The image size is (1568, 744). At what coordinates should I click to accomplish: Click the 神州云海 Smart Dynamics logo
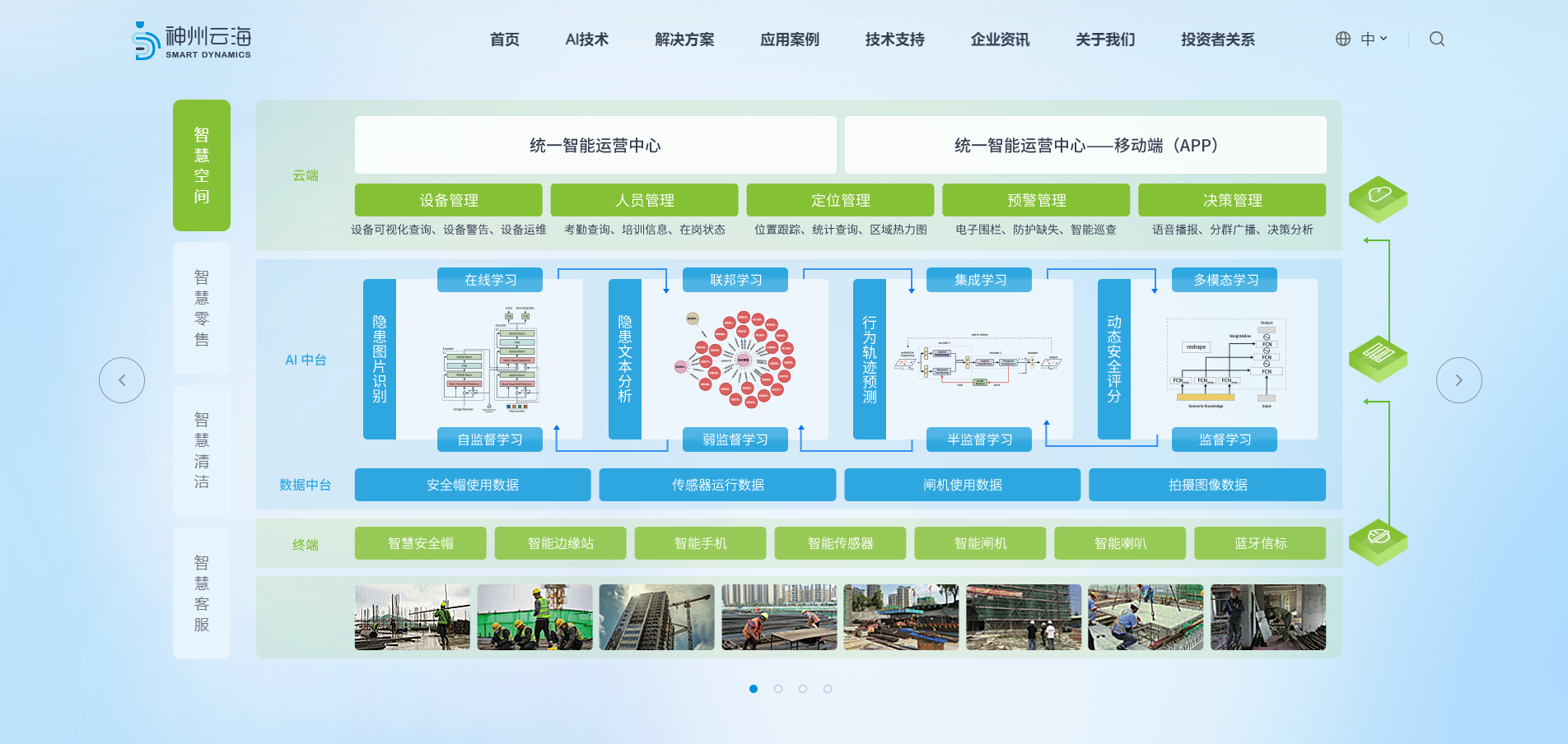192,40
